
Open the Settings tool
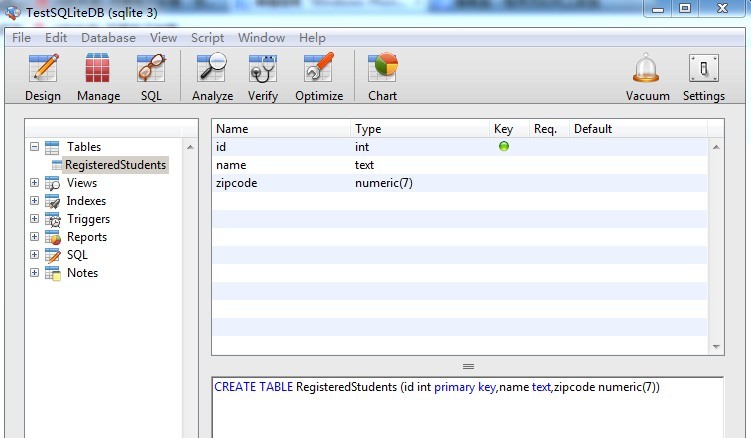point(704,77)
